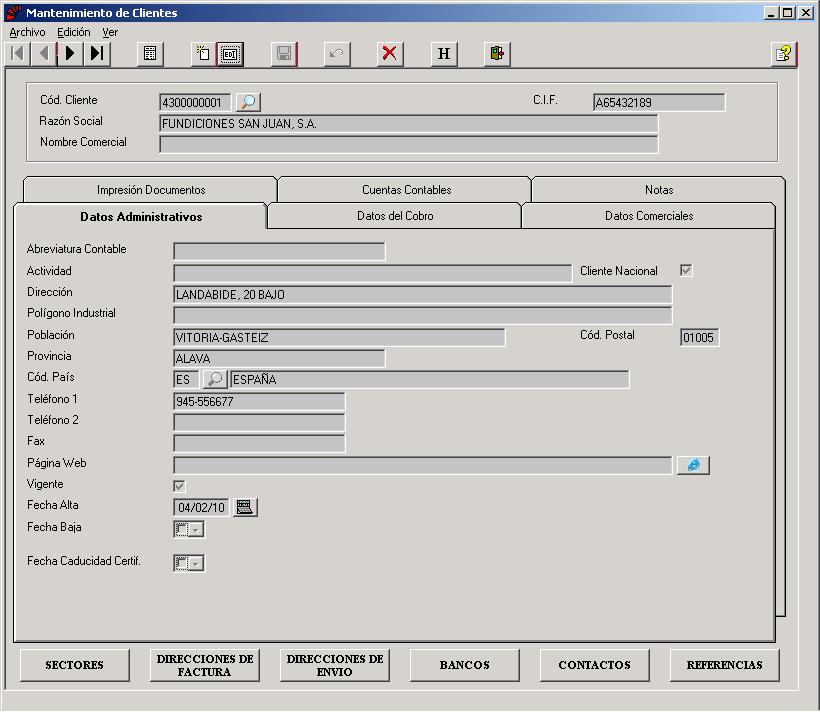The height and width of the screenshot is (712, 820).
Task: Click the Población field
Action: tap(339, 337)
